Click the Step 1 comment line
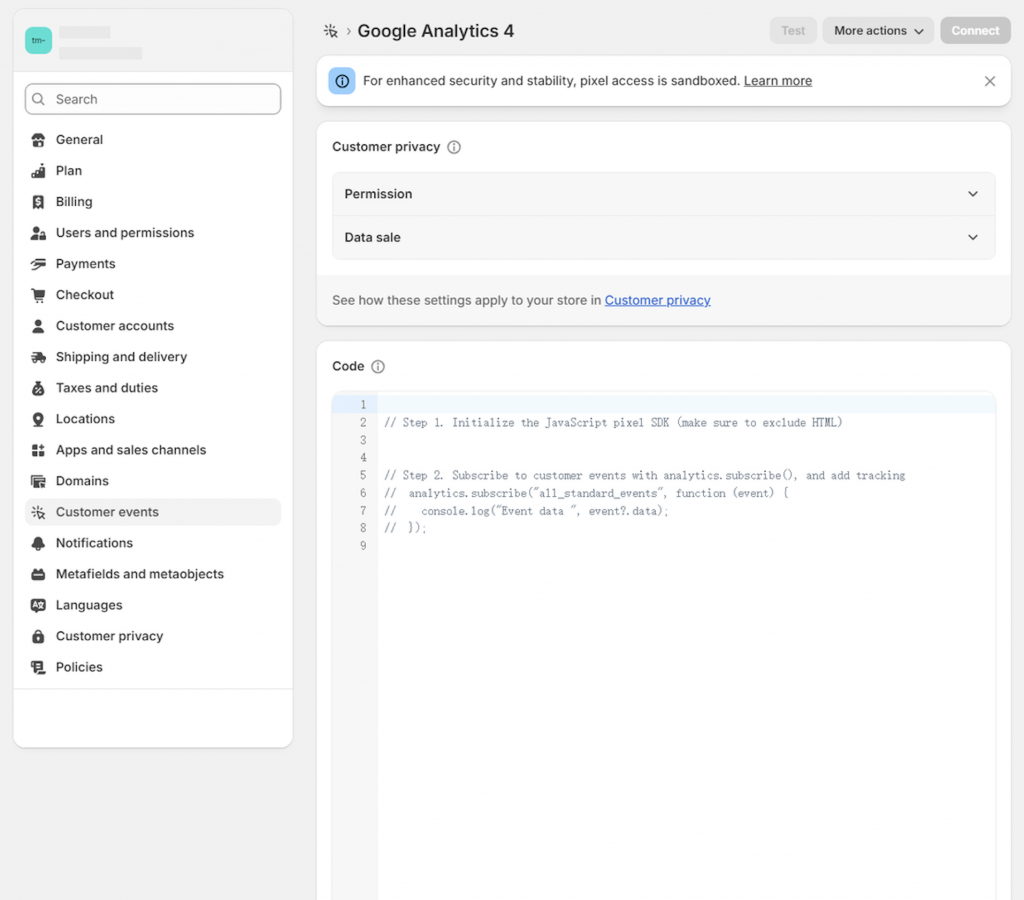The width and height of the screenshot is (1024, 900). (x=613, y=423)
